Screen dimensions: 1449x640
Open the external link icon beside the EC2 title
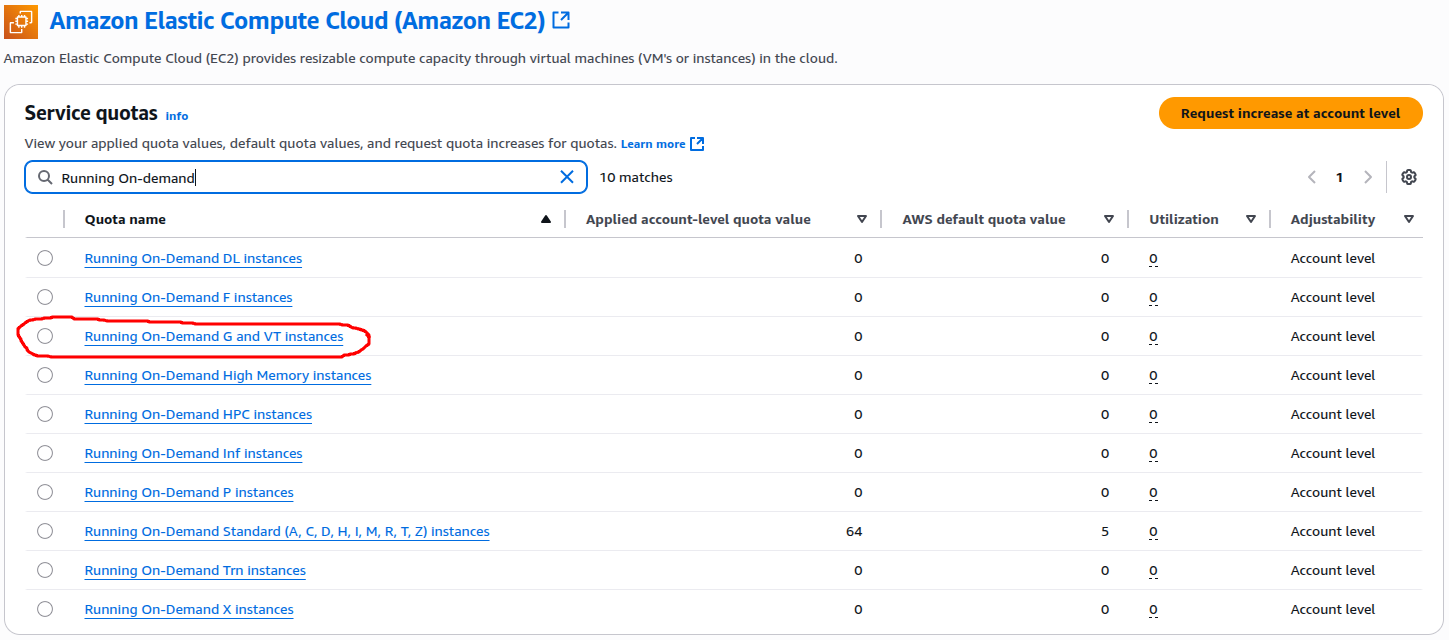[x=562, y=20]
